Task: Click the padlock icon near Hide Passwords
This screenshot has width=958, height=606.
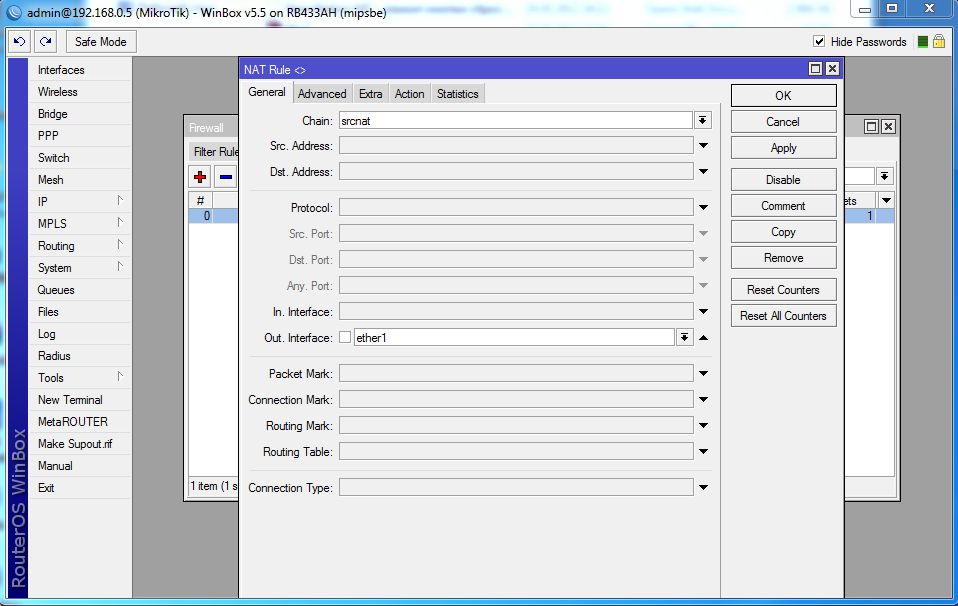Action: point(938,42)
